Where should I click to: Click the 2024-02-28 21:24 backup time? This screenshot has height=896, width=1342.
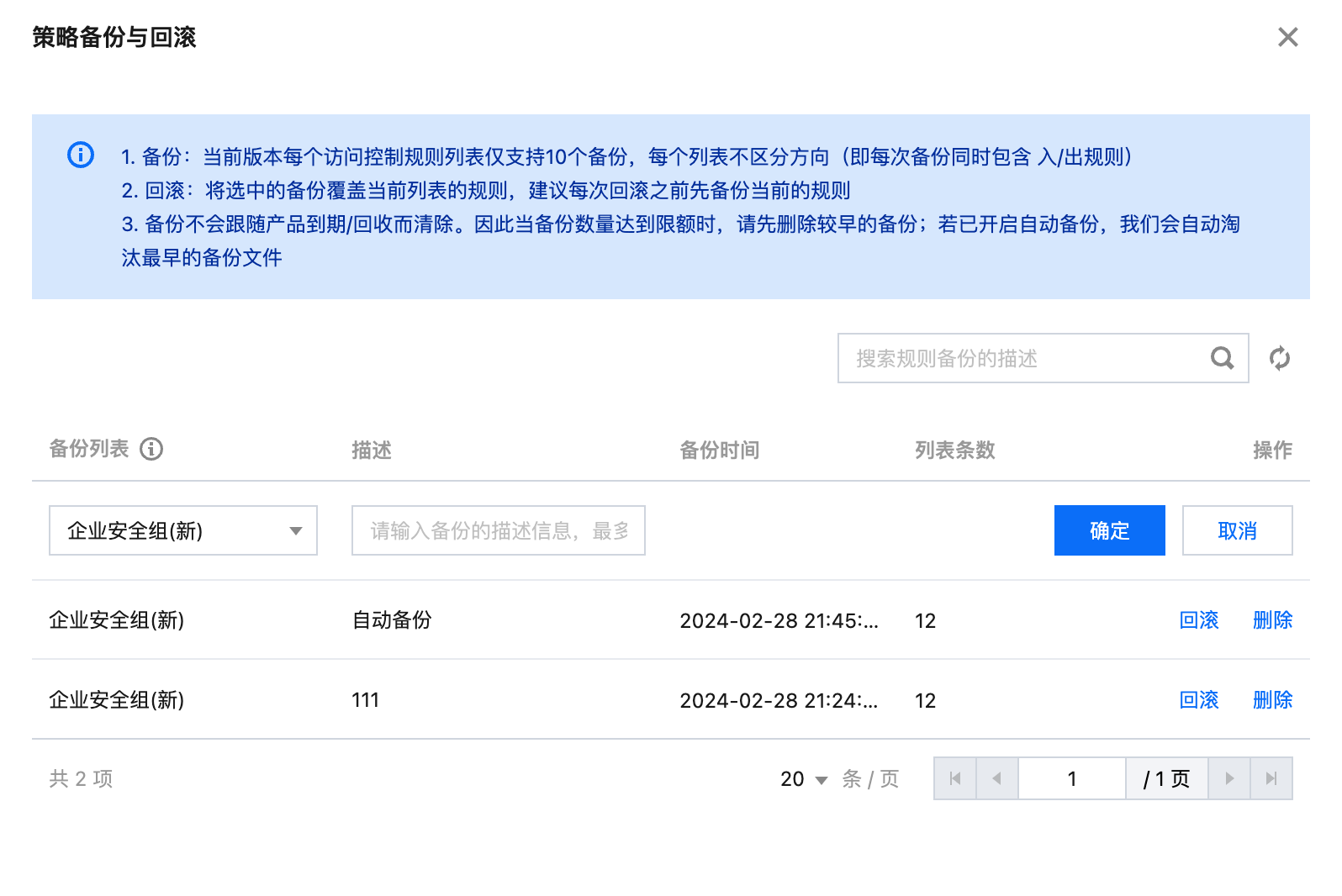point(779,701)
